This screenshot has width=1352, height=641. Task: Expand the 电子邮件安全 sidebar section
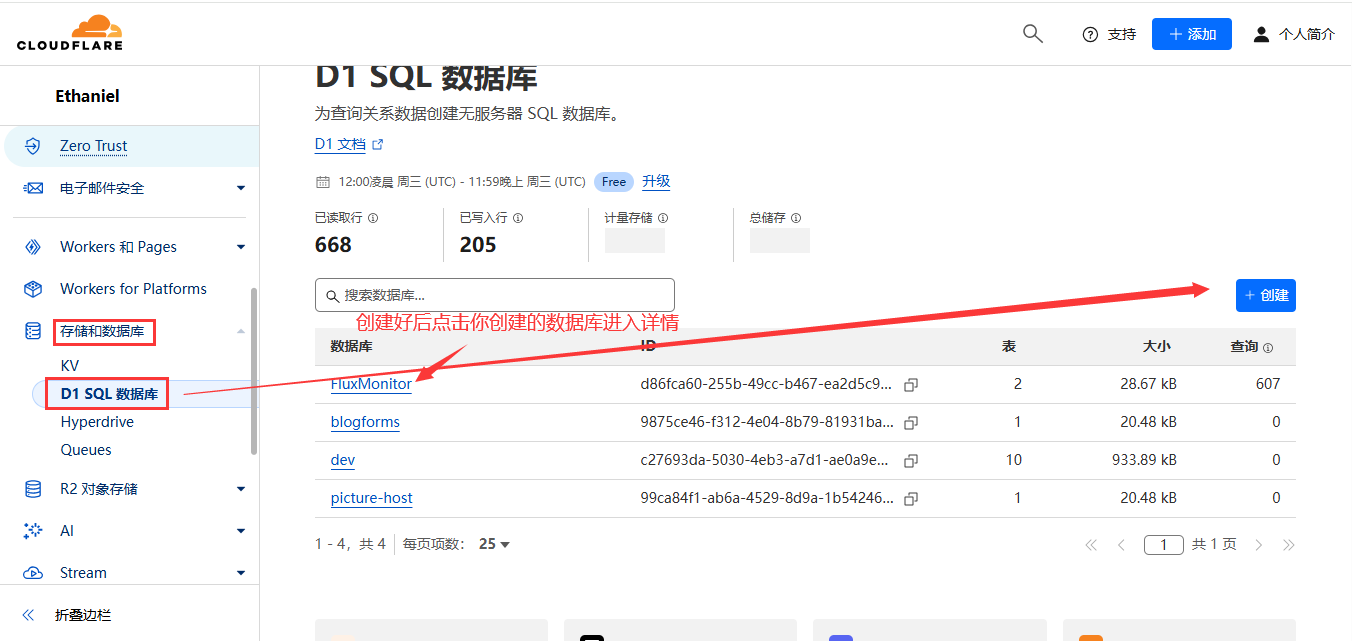240,188
